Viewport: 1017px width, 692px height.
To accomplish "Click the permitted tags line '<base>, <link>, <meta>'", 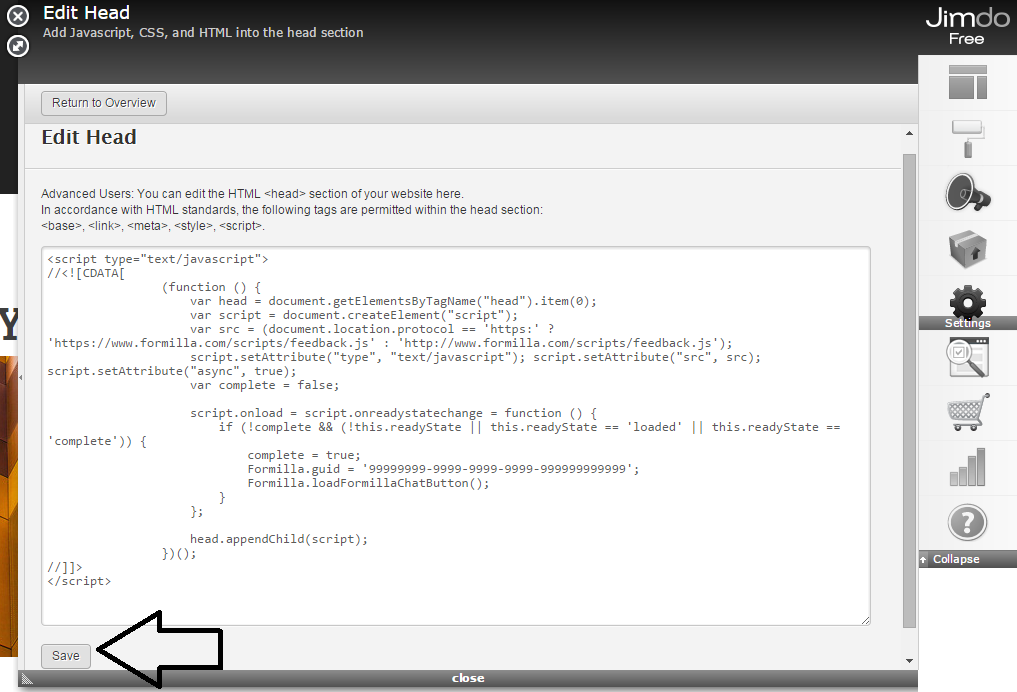I will pyautogui.click(x=153, y=226).
